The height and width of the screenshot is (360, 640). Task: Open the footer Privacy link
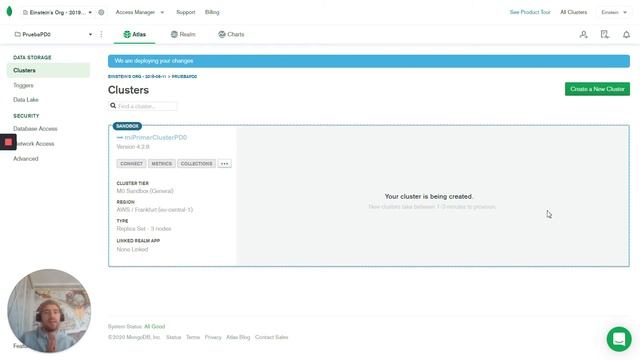pos(213,337)
